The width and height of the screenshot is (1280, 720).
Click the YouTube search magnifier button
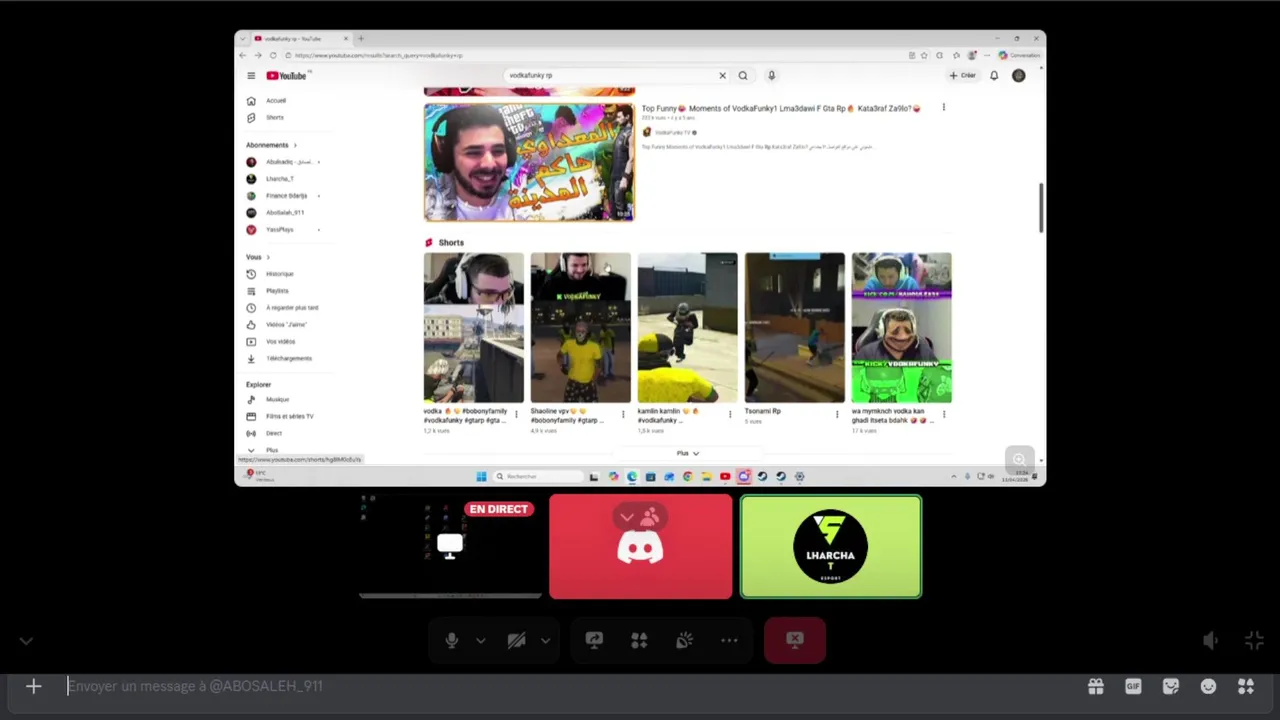(743, 75)
